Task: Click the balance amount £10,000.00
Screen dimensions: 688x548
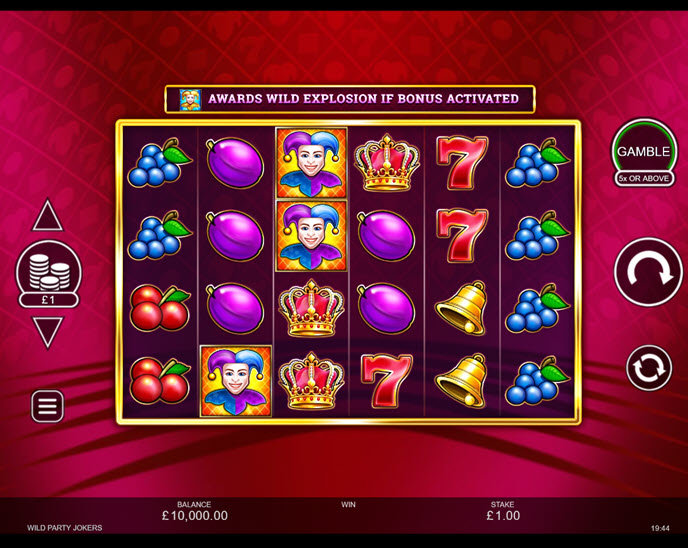Action: (195, 516)
